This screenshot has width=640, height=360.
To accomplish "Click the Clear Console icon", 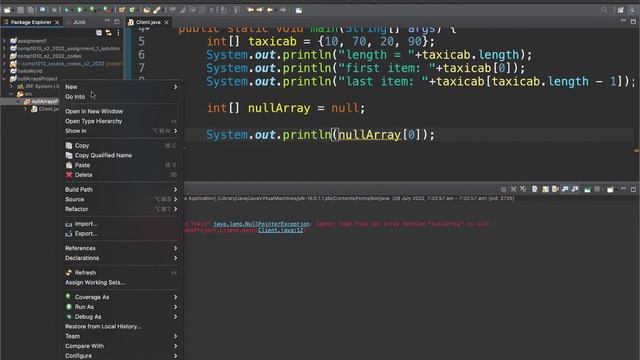I will (x=534, y=189).
